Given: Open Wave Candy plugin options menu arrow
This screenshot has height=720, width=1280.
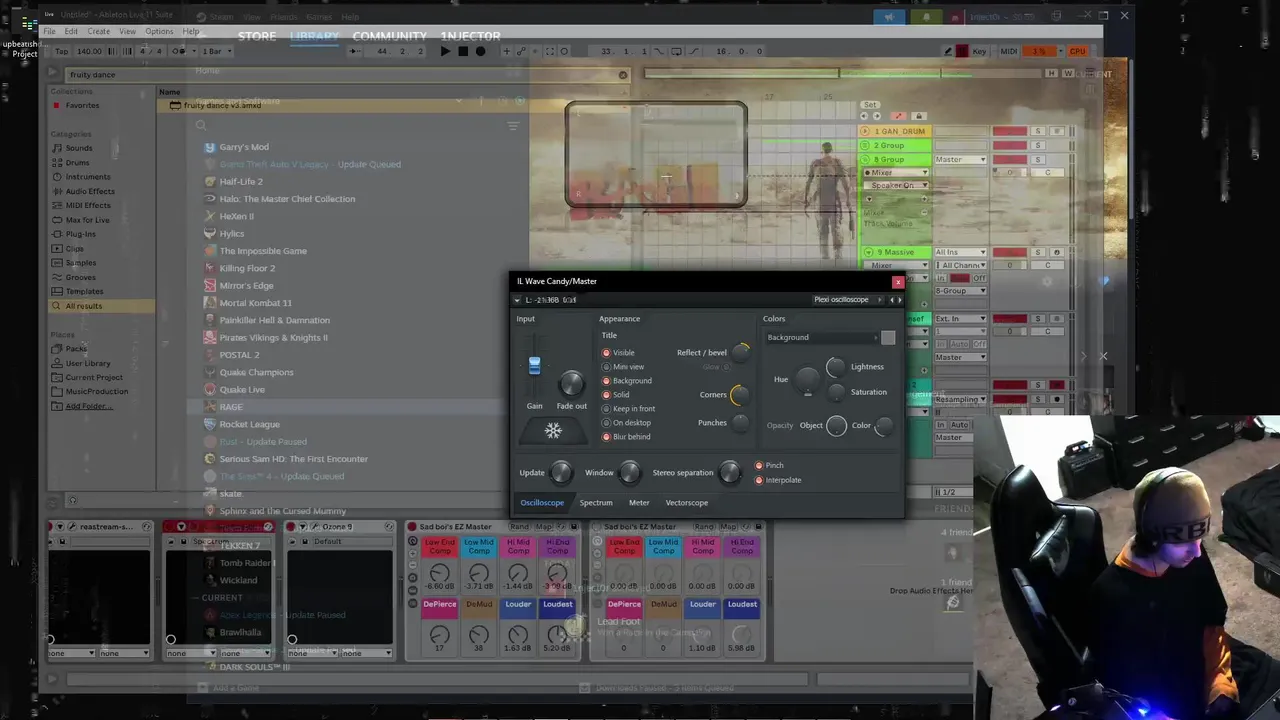Looking at the screenshot, I should (x=517, y=300).
